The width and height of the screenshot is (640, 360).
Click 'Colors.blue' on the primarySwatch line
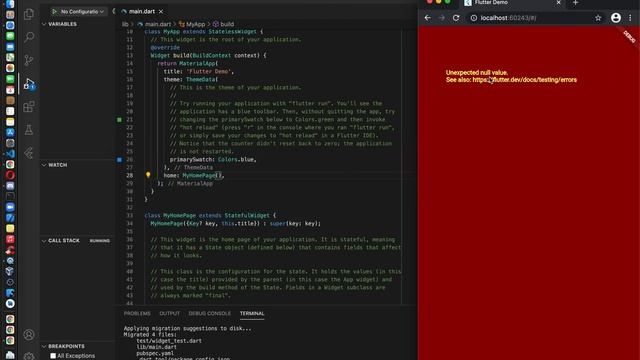coord(236,160)
